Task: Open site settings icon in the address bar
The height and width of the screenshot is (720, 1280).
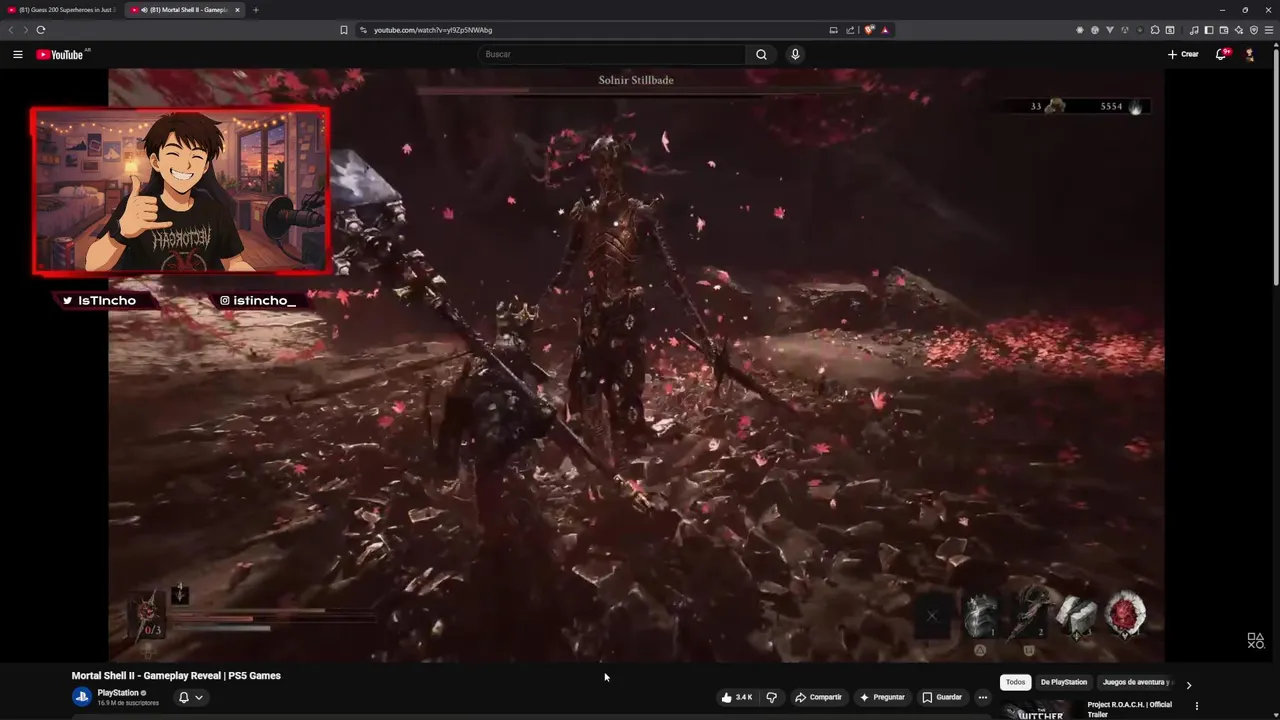Action: (x=363, y=30)
